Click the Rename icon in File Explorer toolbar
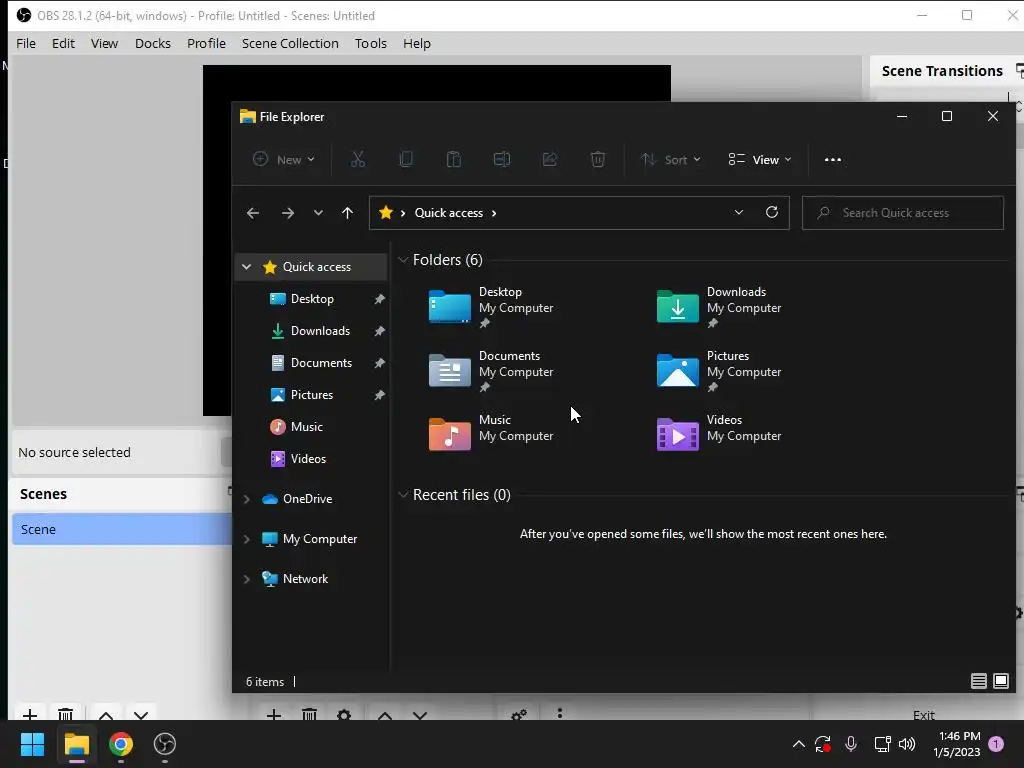Screen dimensions: 1024x768 tap(502, 159)
